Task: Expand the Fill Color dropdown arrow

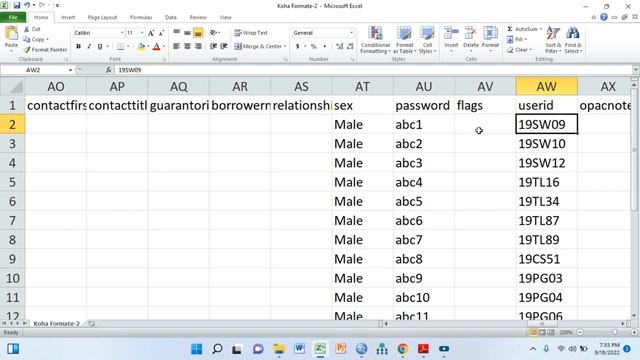Action: [148, 47]
